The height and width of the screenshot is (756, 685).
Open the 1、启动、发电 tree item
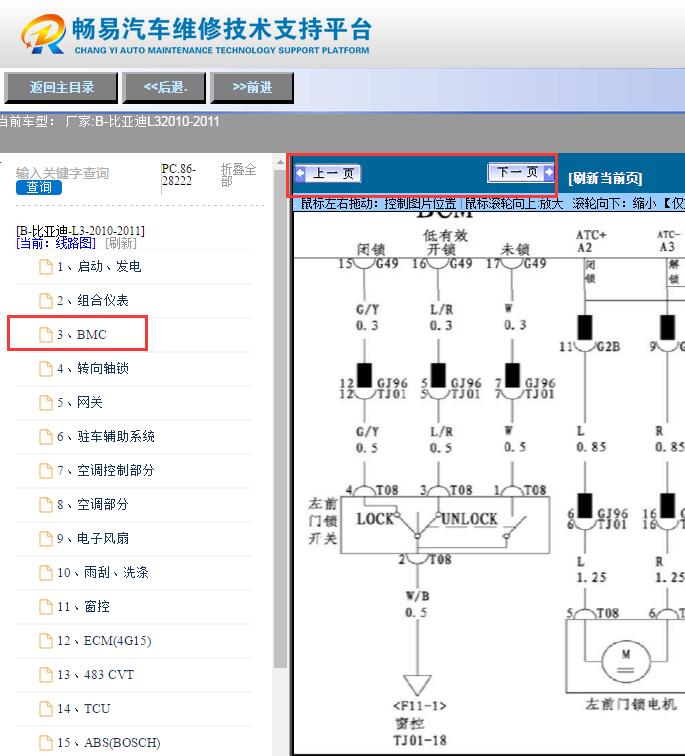tap(99, 266)
